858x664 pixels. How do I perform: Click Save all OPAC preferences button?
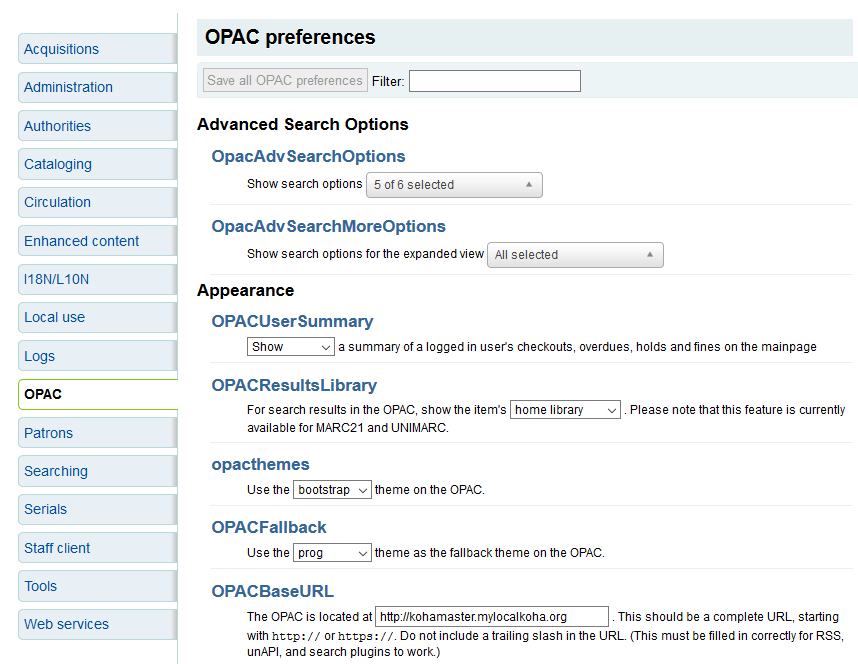(284, 81)
